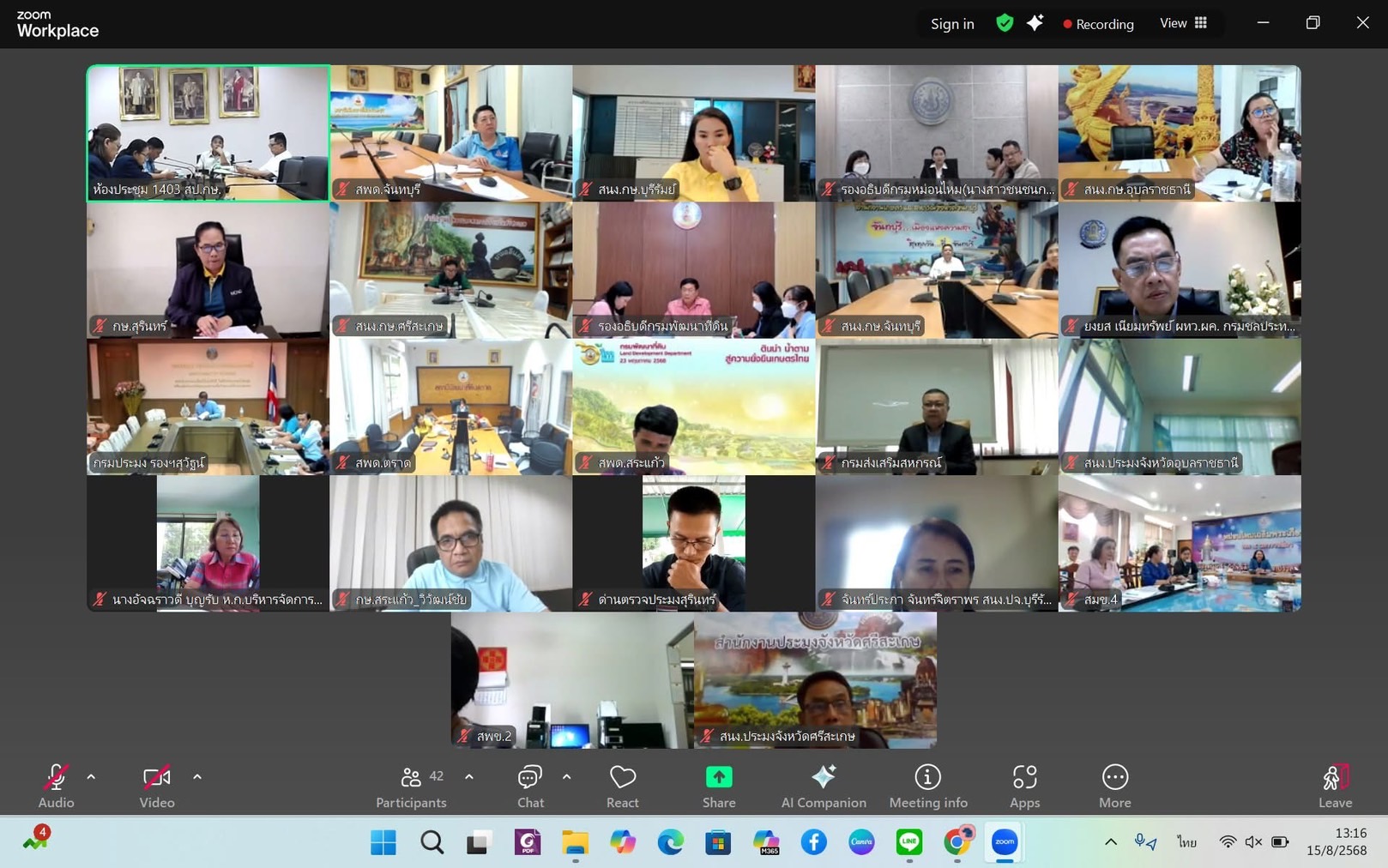Open AI Companion from the toolbar
This screenshot has width=1388, height=868.
pos(823,786)
